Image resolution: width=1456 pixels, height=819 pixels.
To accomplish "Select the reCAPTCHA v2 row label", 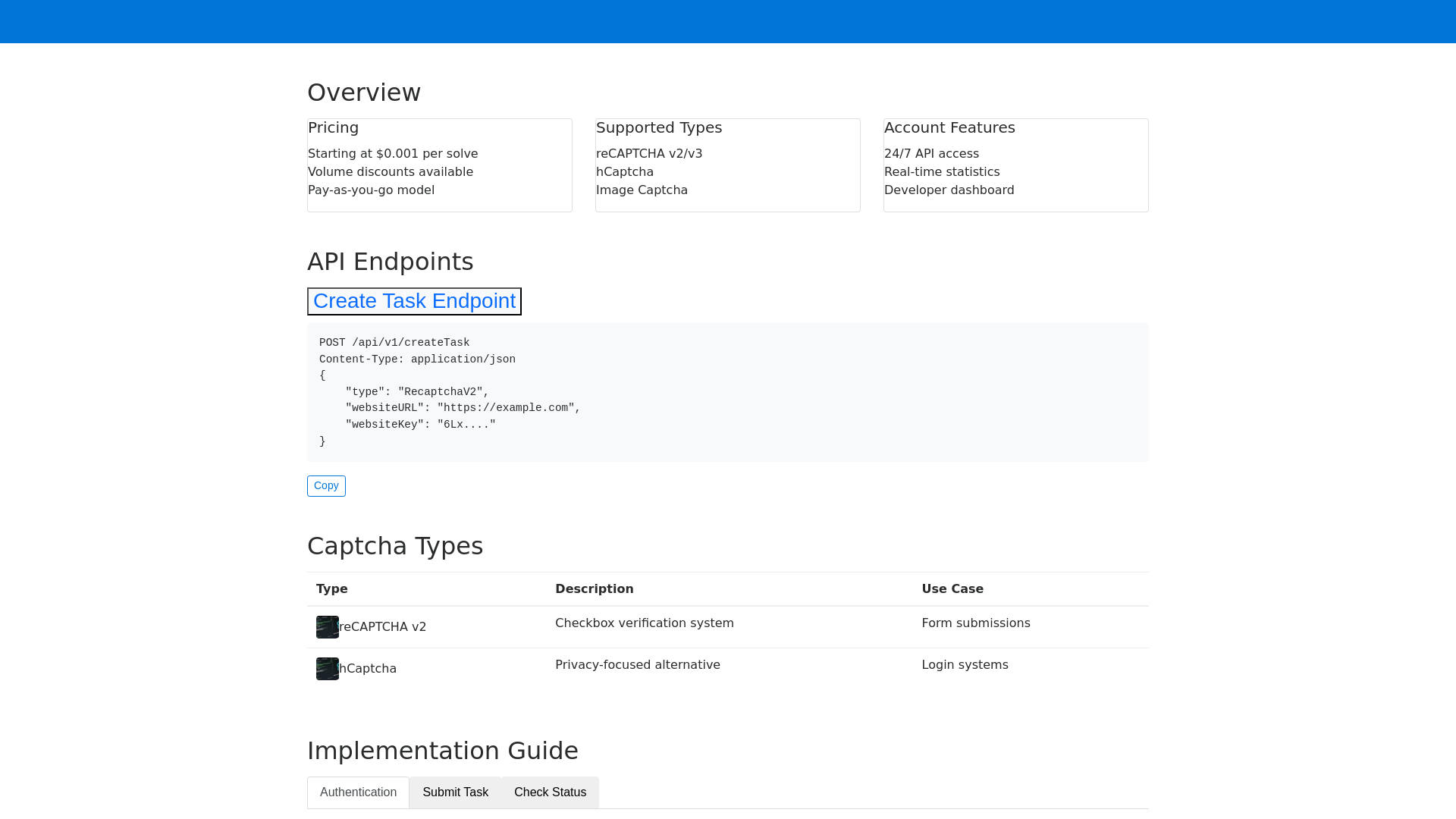I will click(381, 627).
